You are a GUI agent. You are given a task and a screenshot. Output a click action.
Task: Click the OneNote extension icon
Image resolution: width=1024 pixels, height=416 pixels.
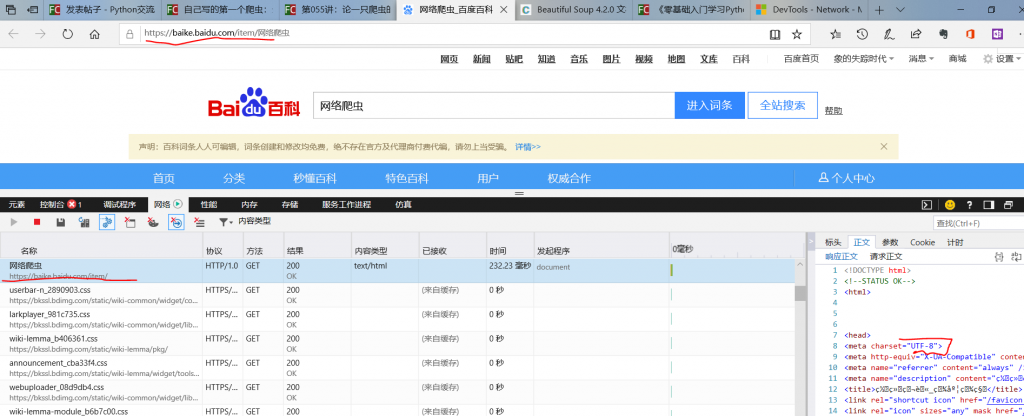[997, 34]
